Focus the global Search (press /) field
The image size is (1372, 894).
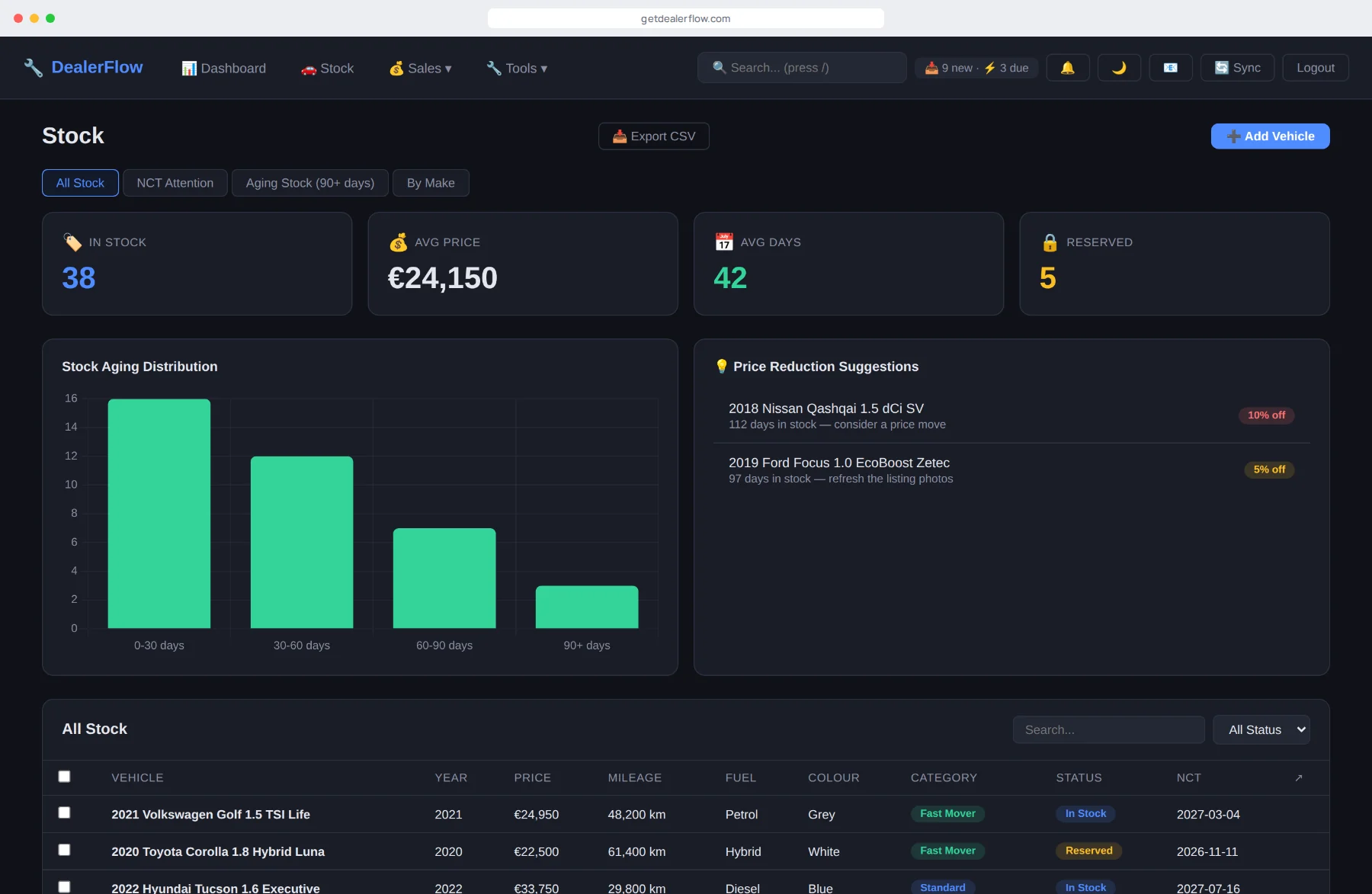(802, 68)
